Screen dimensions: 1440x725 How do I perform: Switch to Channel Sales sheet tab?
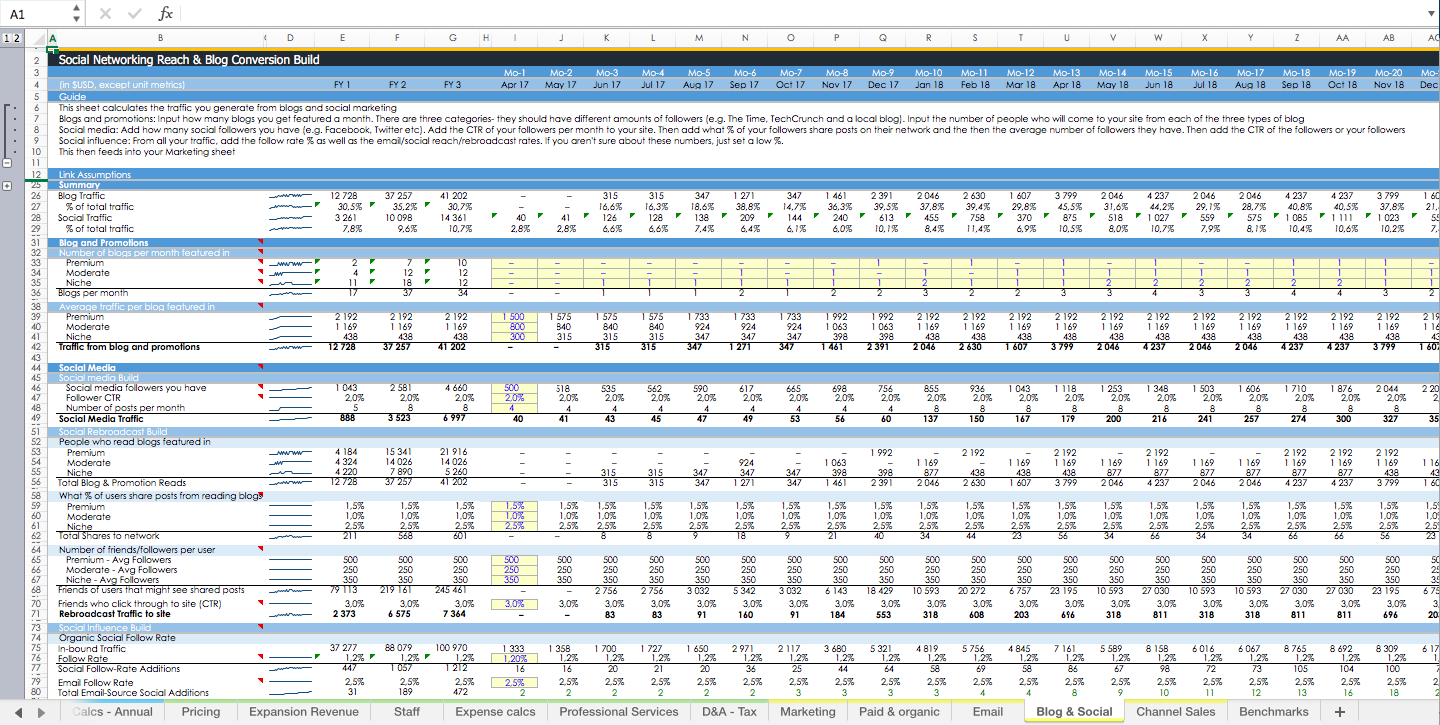(1175, 712)
